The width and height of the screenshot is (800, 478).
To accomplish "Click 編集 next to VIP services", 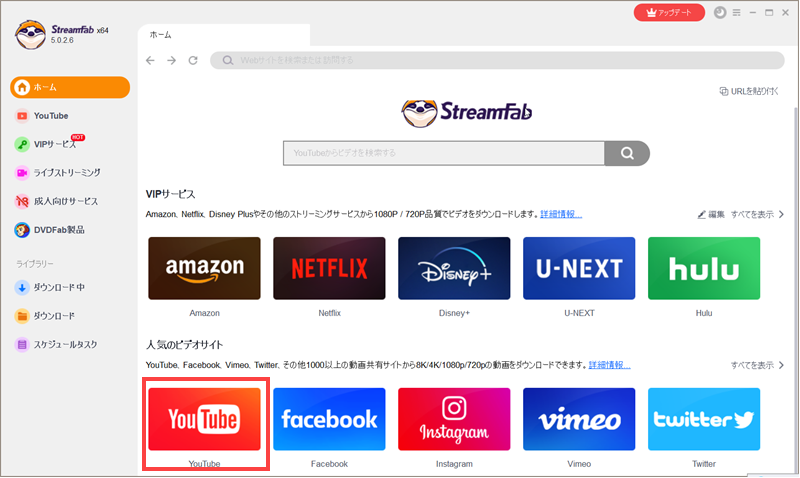I will [711, 214].
